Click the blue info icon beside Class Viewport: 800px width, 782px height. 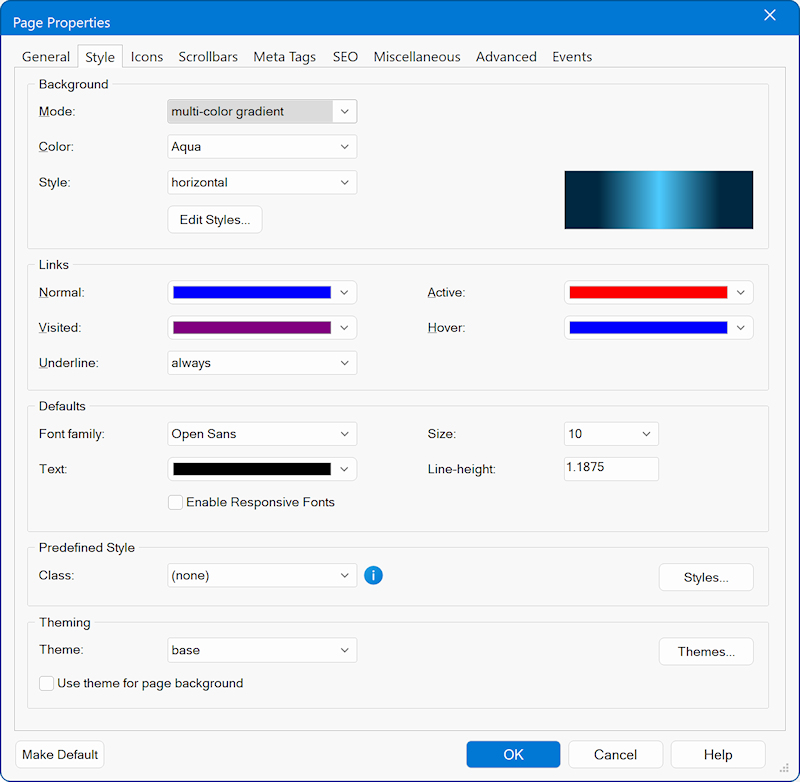pyautogui.click(x=373, y=575)
